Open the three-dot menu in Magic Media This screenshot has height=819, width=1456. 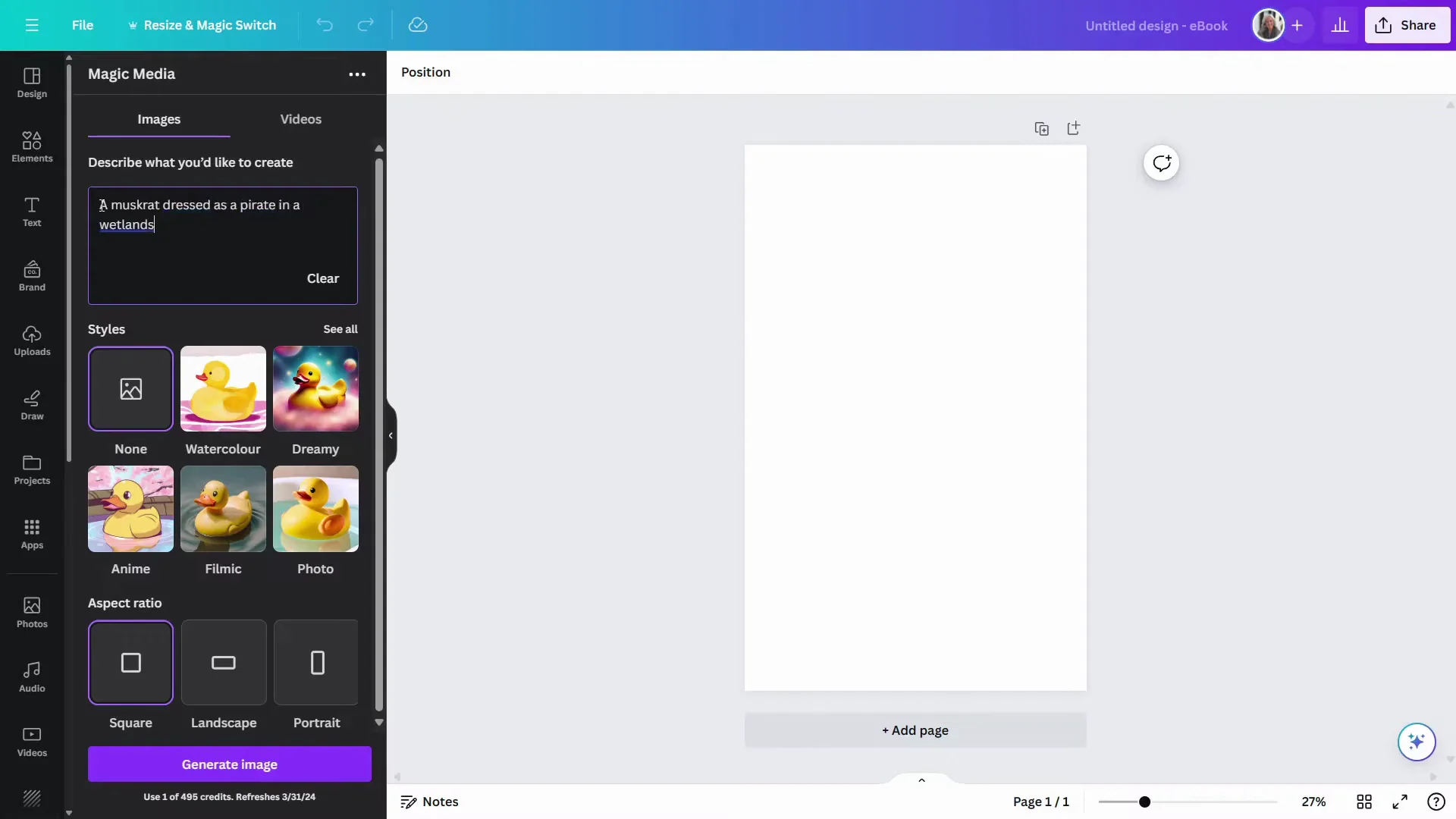tap(357, 74)
